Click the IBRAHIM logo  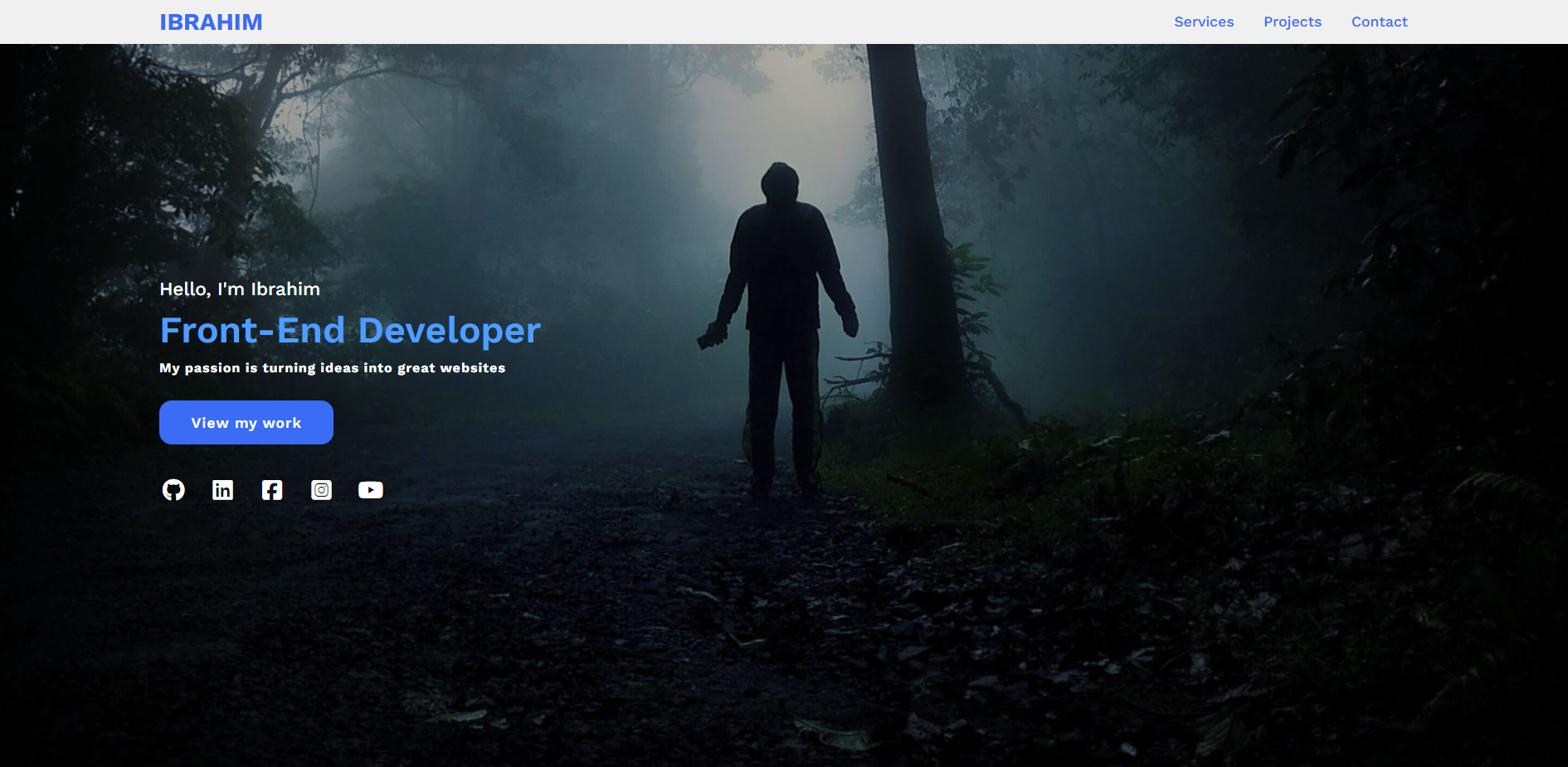(x=211, y=22)
